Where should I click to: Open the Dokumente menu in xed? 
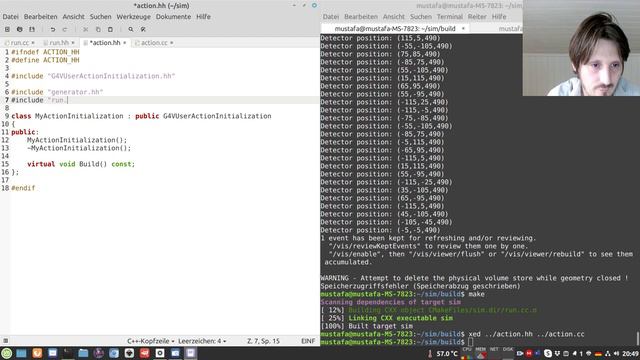[173, 17]
